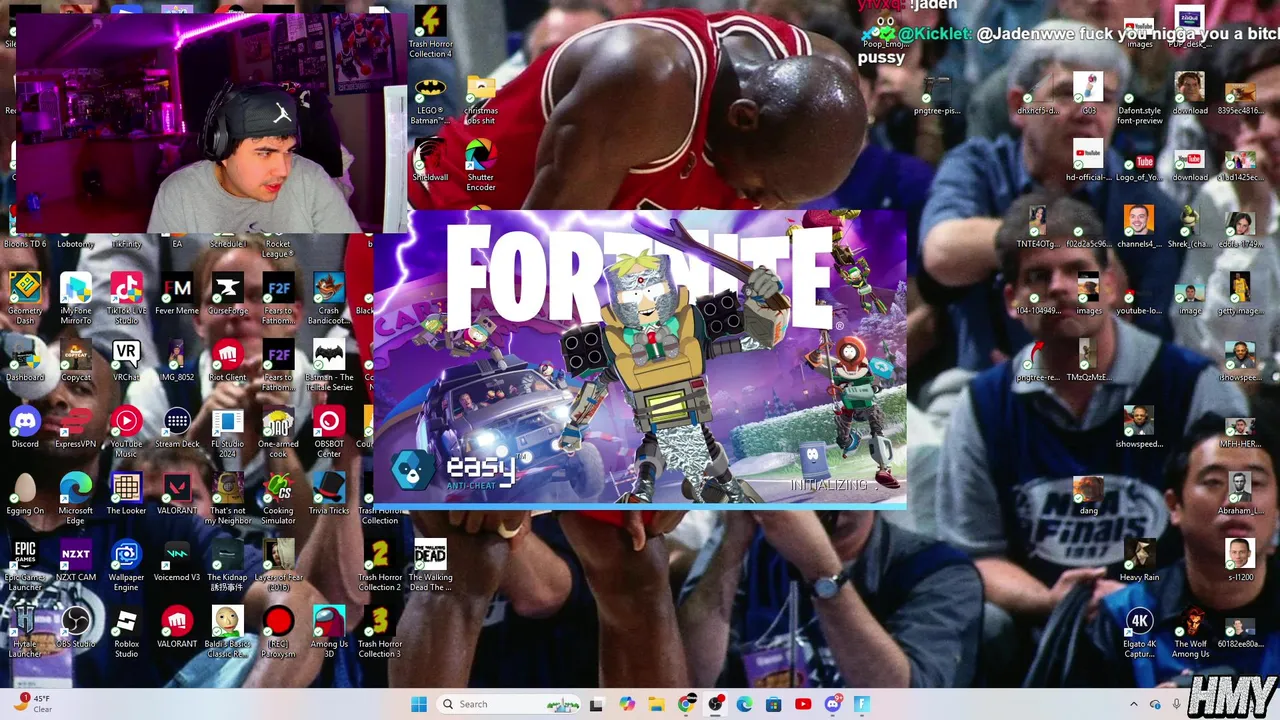The width and height of the screenshot is (1280, 720).
Task: Open Trash Horror Collection 4 icon
Action: tap(430, 31)
